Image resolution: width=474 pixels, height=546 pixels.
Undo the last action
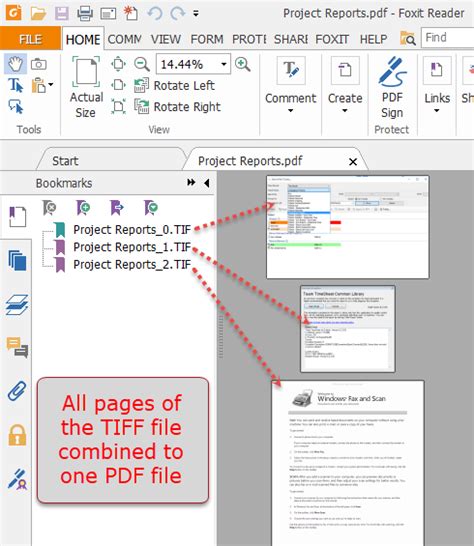tap(155, 14)
